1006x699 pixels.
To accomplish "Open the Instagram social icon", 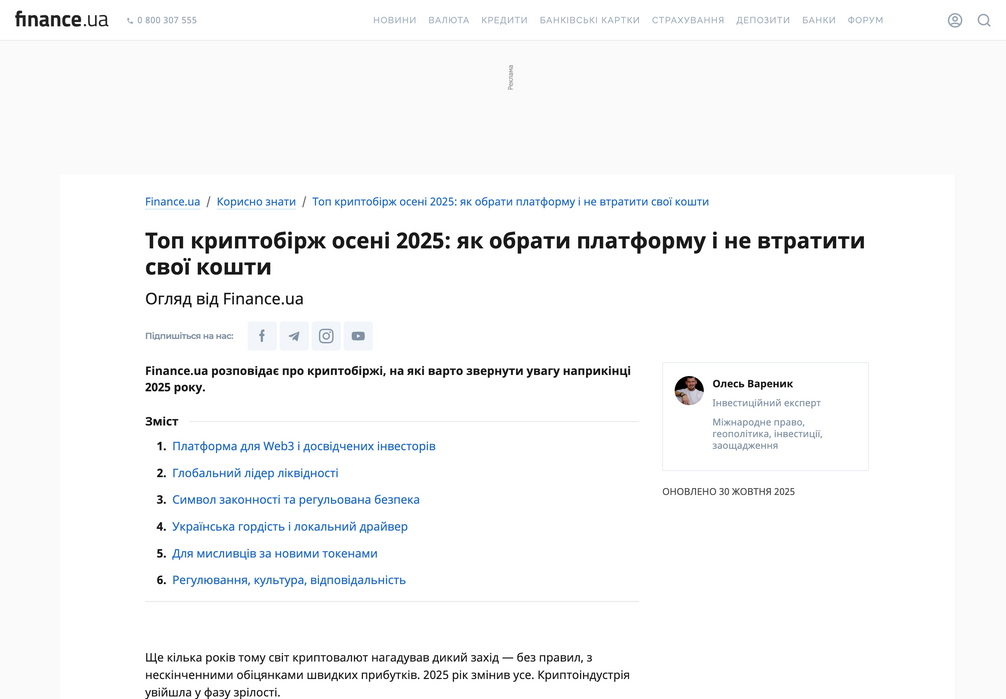I will (326, 336).
